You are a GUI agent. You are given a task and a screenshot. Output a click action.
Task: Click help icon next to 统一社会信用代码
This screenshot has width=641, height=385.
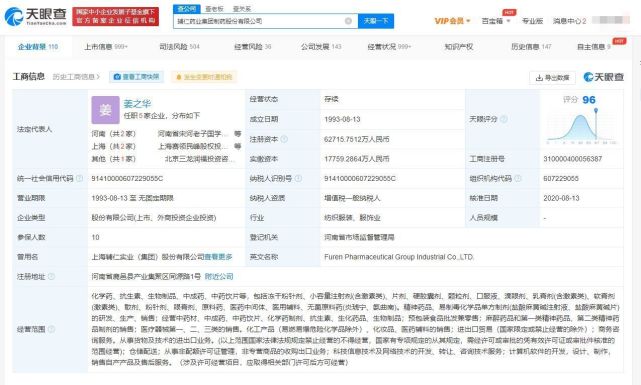(80, 178)
